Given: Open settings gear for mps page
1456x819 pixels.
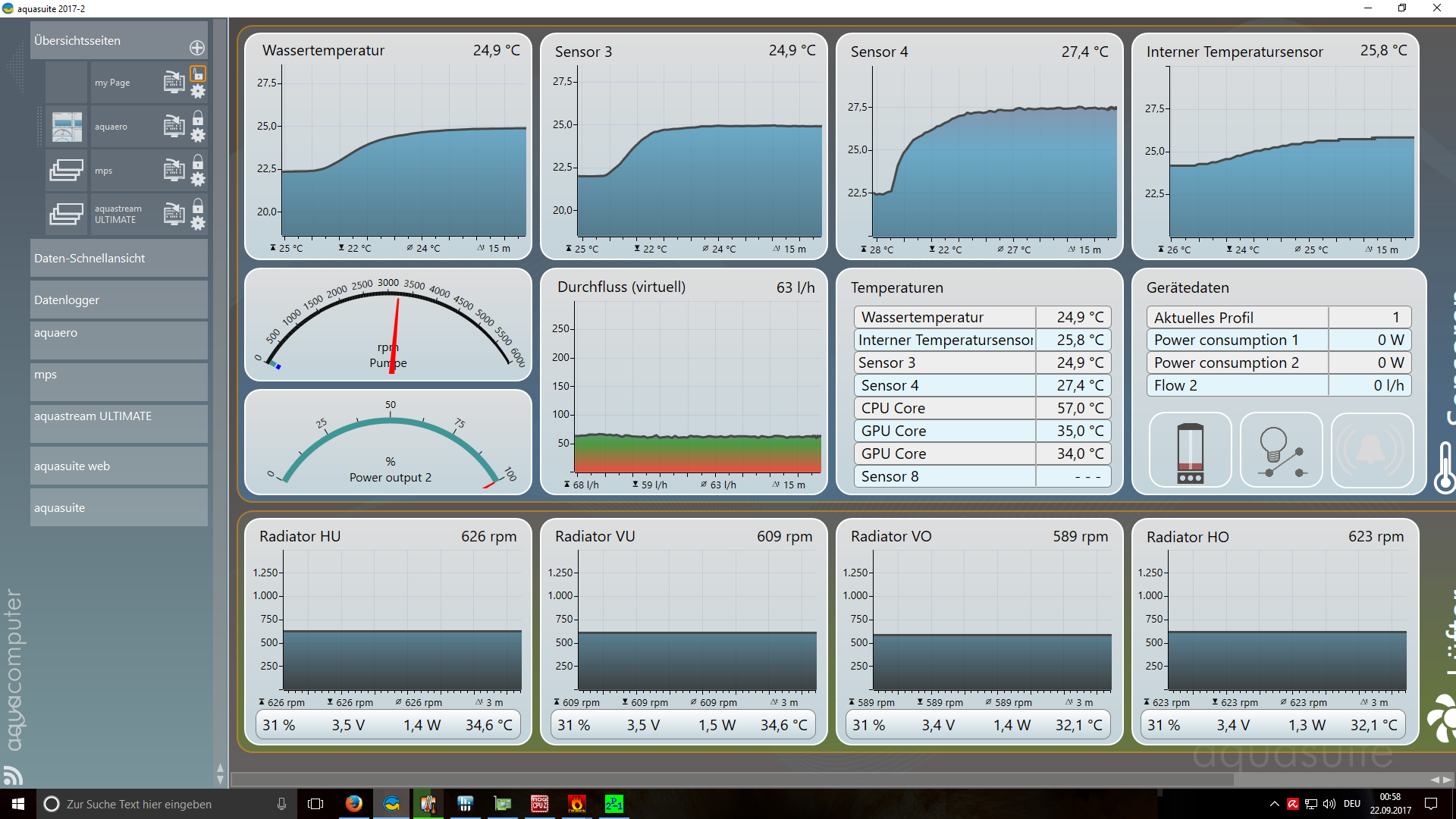Looking at the screenshot, I should (198, 180).
